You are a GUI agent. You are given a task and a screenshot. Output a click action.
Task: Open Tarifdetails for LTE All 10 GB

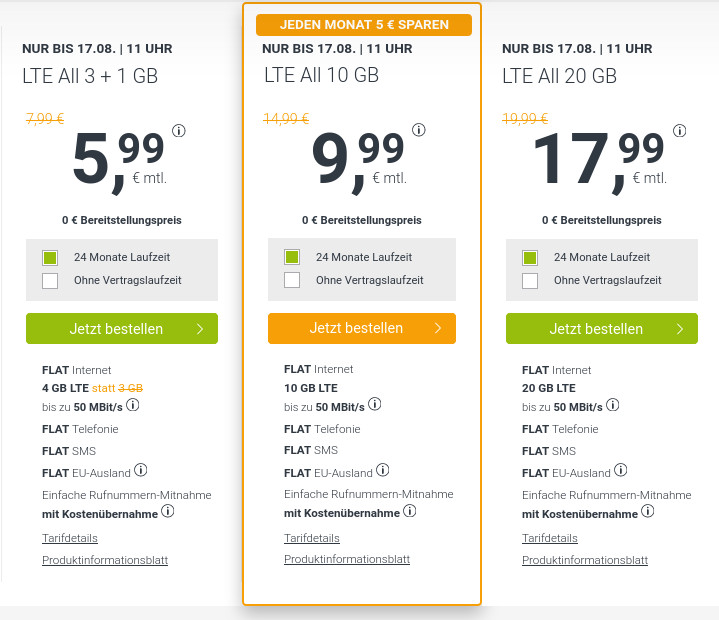point(313,538)
